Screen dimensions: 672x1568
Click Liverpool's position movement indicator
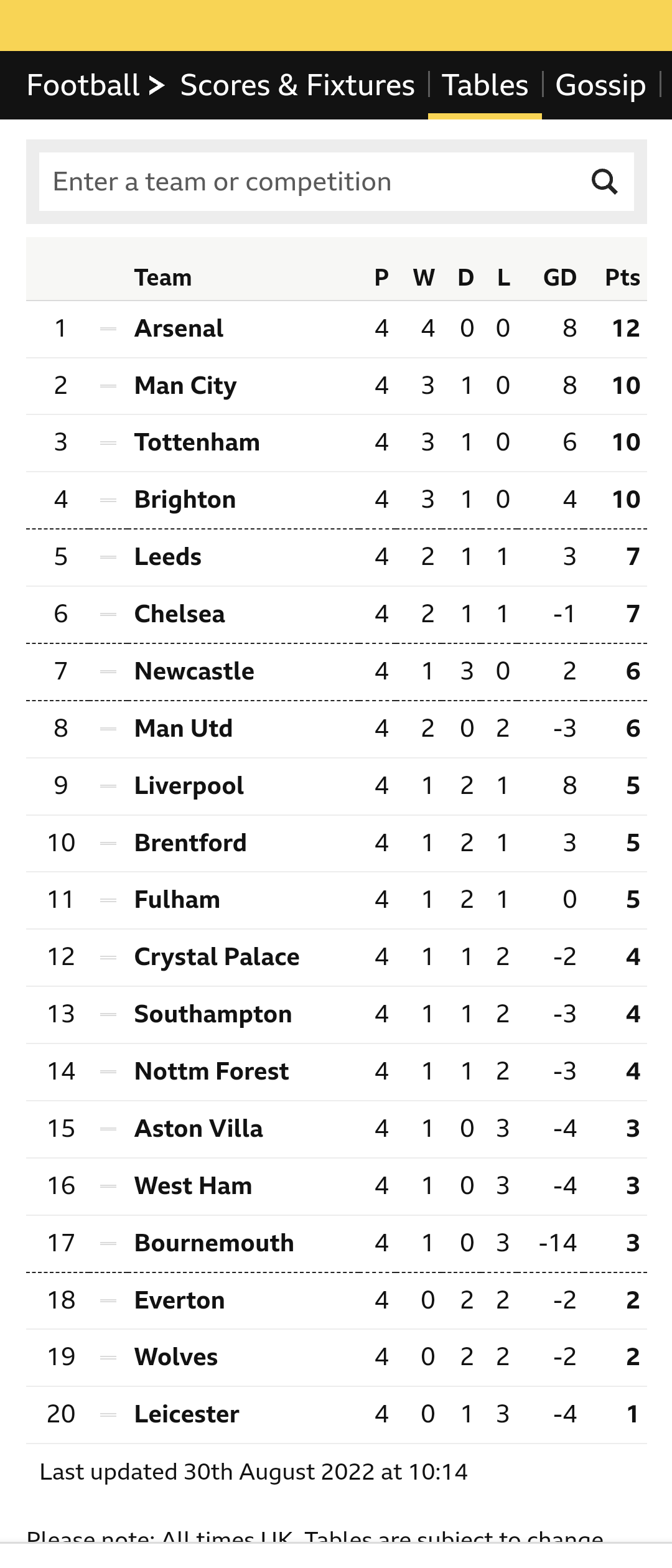108,786
